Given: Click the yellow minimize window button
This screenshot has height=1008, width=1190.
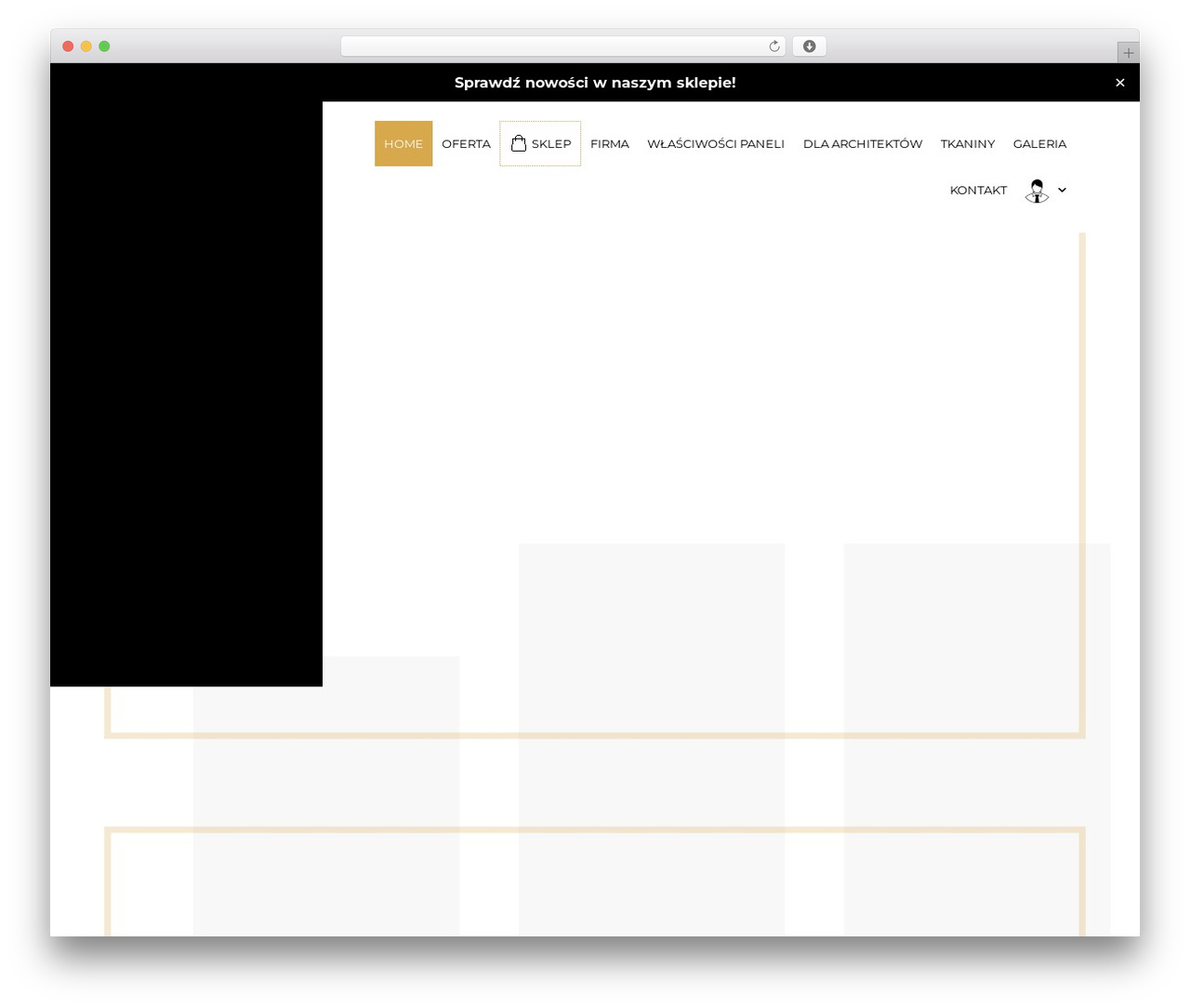Looking at the screenshot, I should tap(86, 46).
